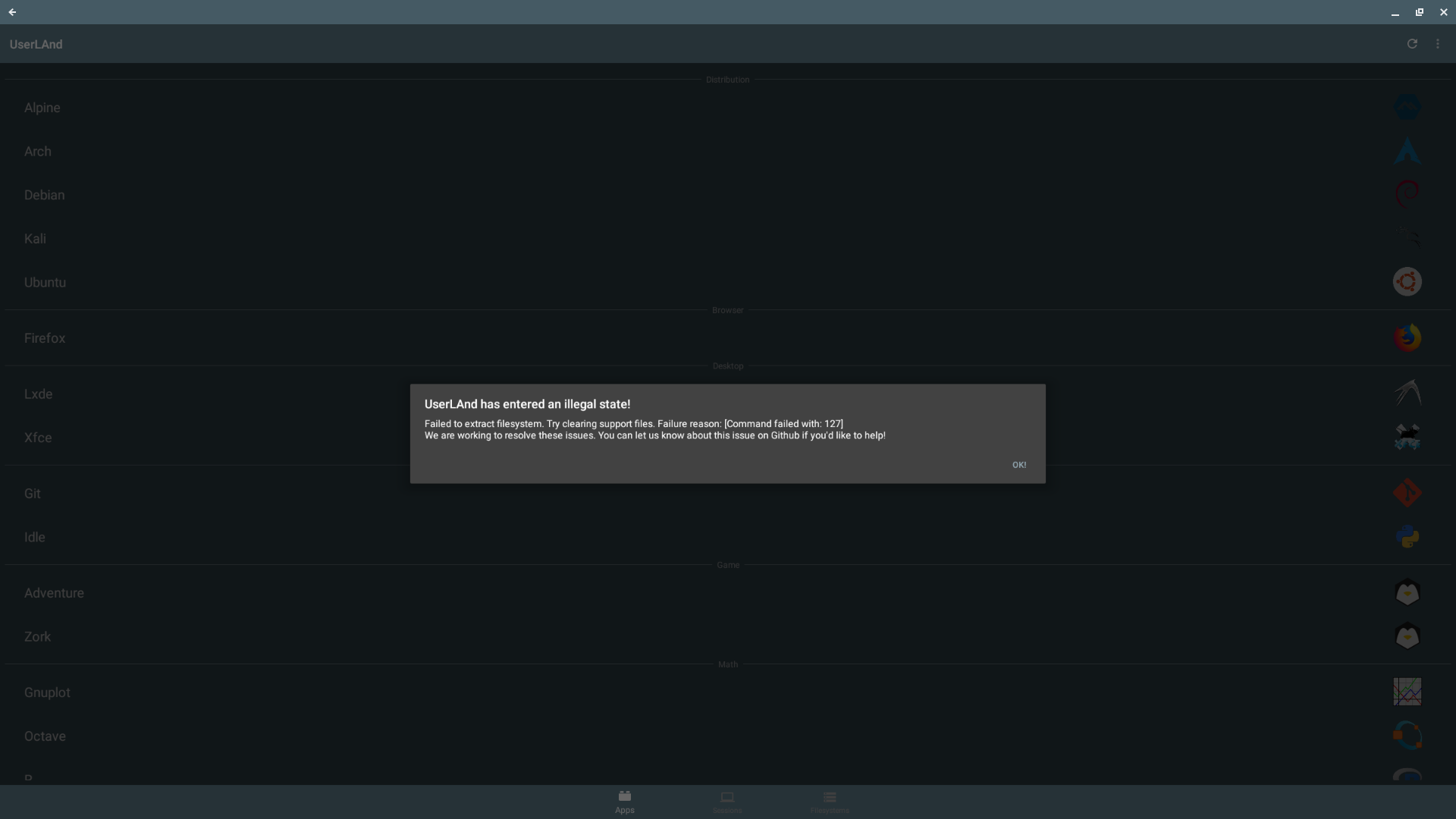Switch to the Sessions tab
Image resolution: width=1456 pixels, height=819 pixels.
point(727,802)
